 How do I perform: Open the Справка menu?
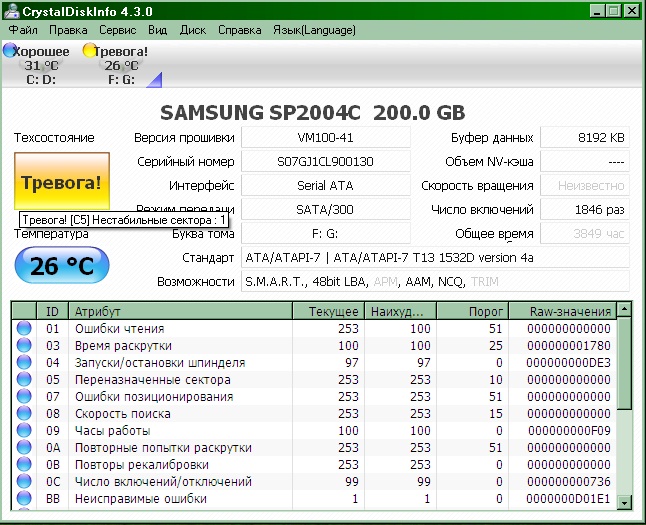click(x=239, y=30)
